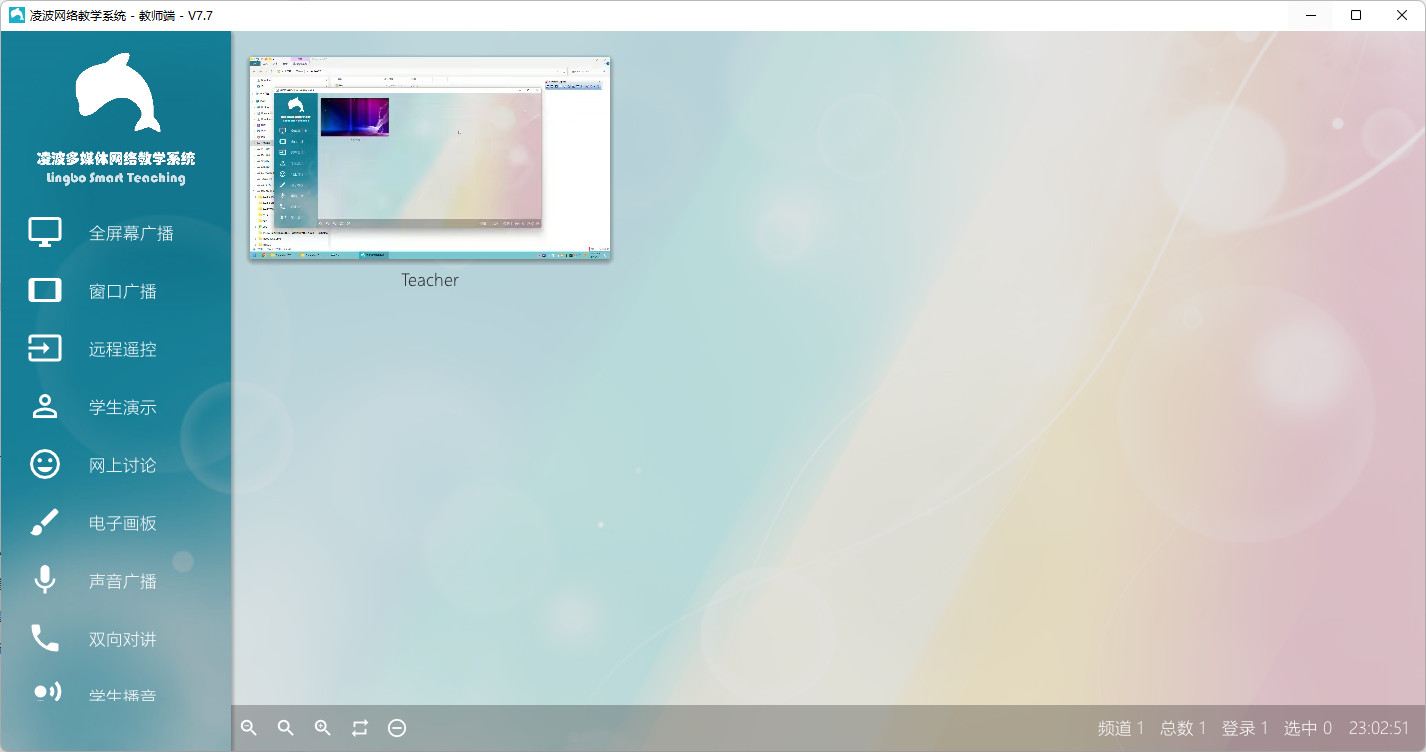Select the Teacher screen thumbnail
1426x752 pixels.
430,159
